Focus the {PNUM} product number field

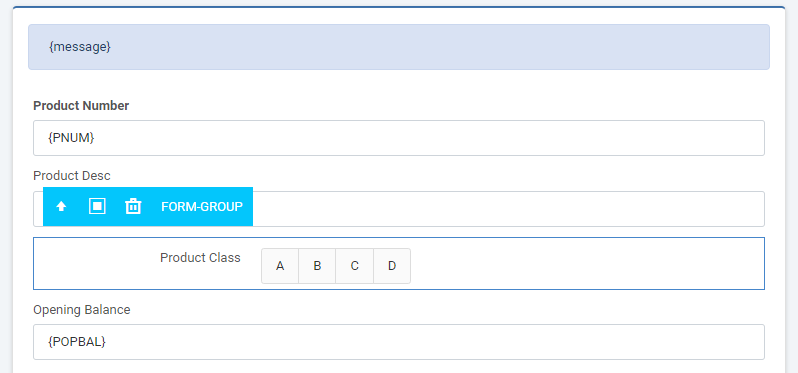tap(399, 138)
